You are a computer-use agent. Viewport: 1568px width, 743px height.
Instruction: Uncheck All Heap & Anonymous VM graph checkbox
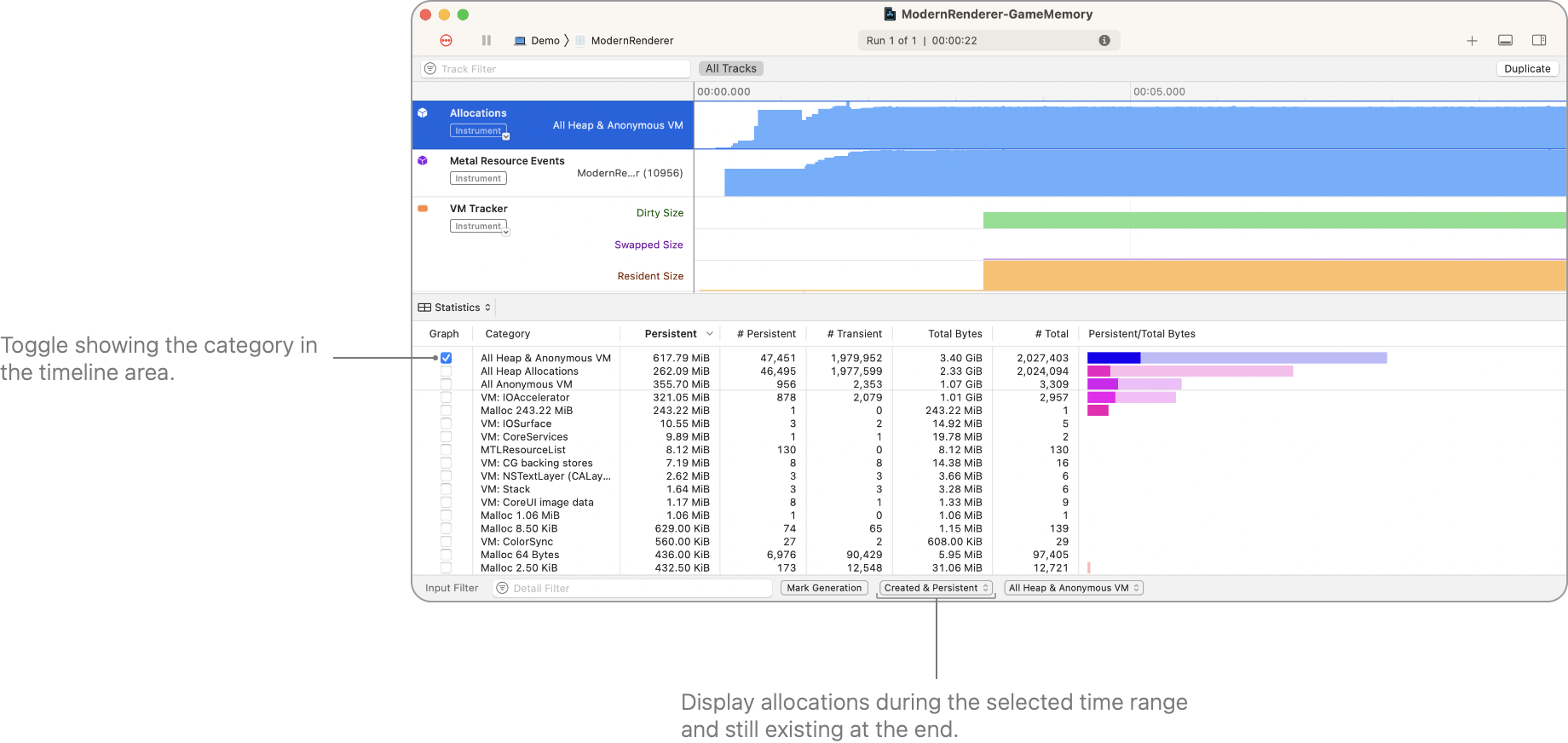tap(446, 358)
